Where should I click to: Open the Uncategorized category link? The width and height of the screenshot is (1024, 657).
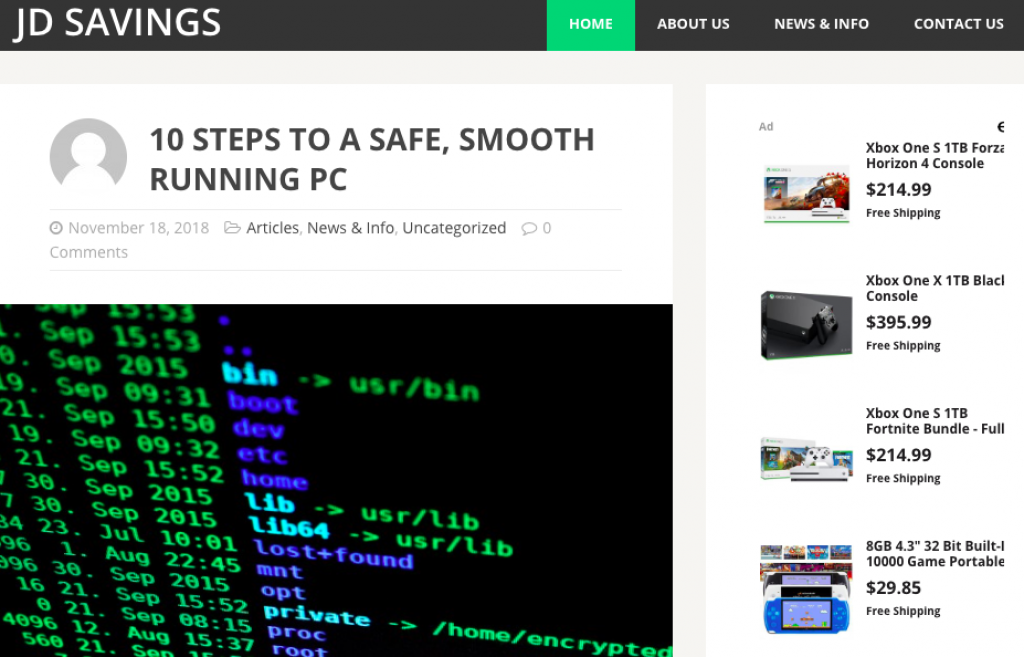pyautogui.click(x=454, y=228)
